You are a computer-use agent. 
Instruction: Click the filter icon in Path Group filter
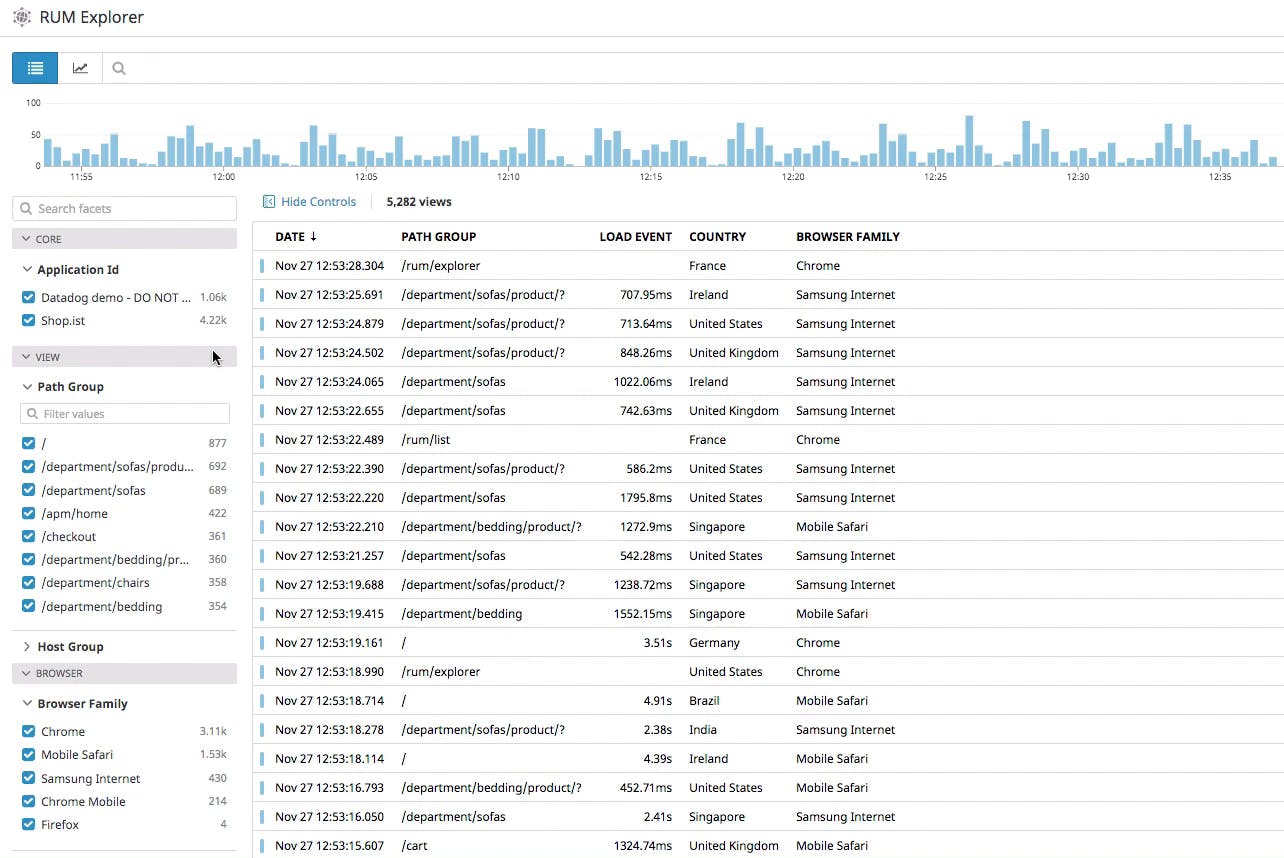(33, 414)
